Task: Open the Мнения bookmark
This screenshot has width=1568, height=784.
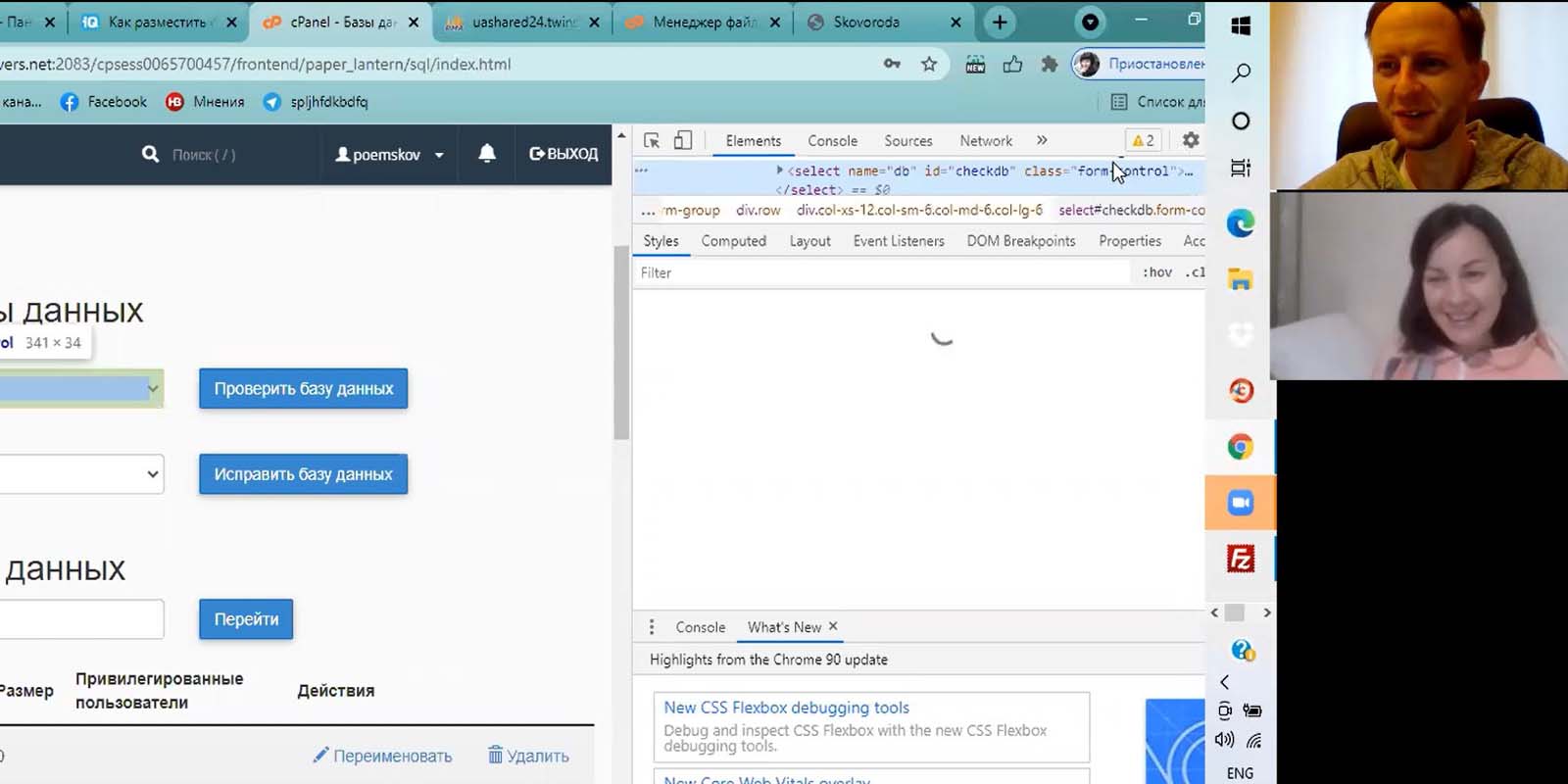Action: (205, 102)
